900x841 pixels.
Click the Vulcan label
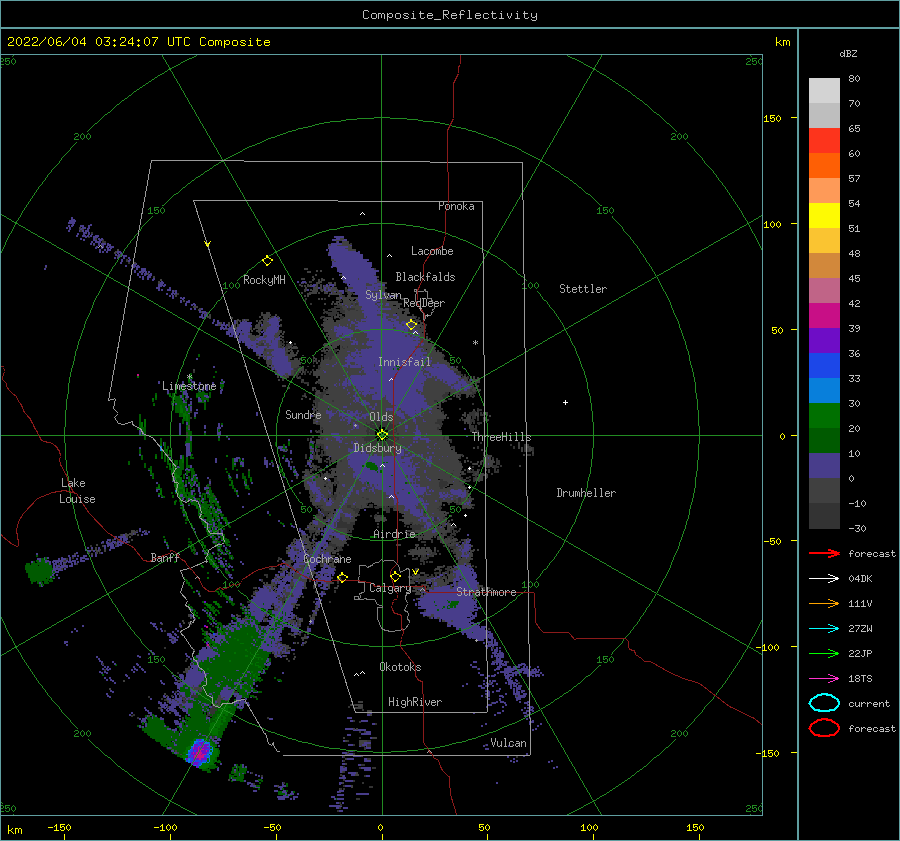coord(509,743)
